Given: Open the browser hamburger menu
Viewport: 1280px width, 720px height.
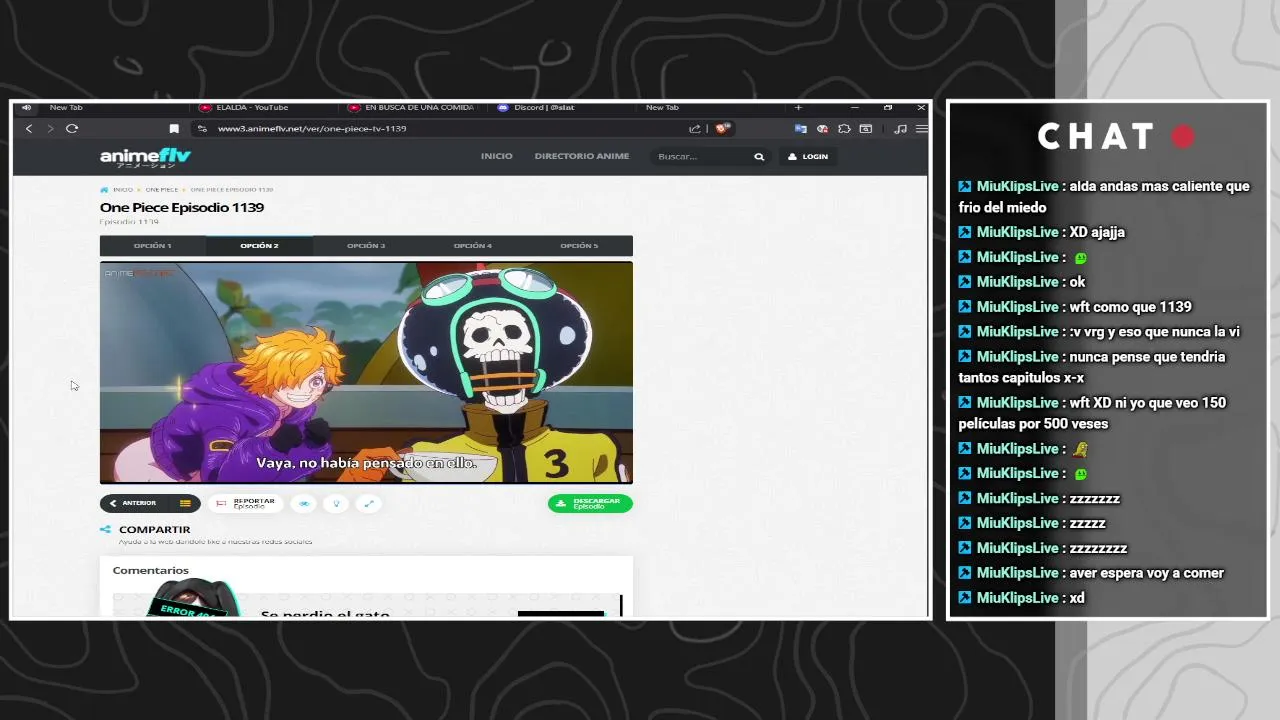Looking at the screenshot, I should (921, 128).
